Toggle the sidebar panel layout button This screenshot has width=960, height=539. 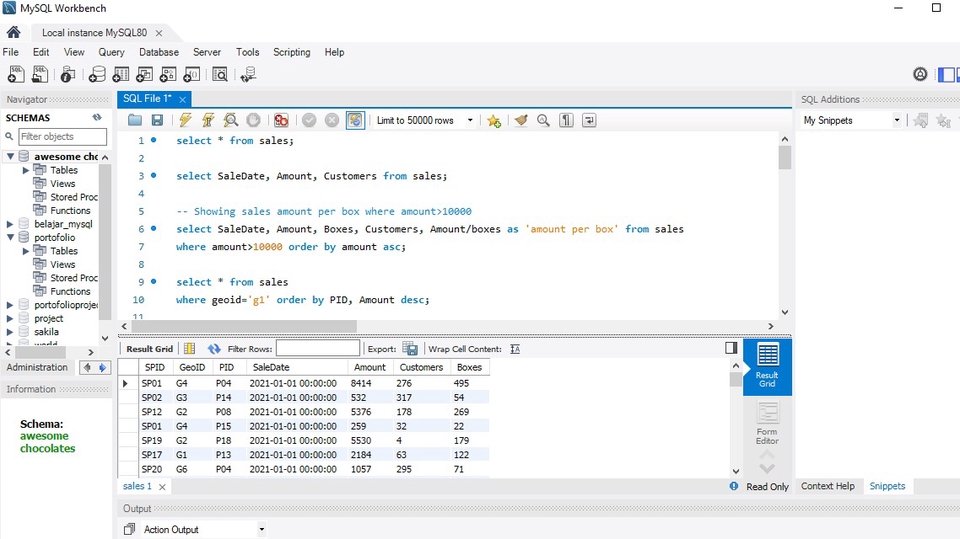point(946,74)
